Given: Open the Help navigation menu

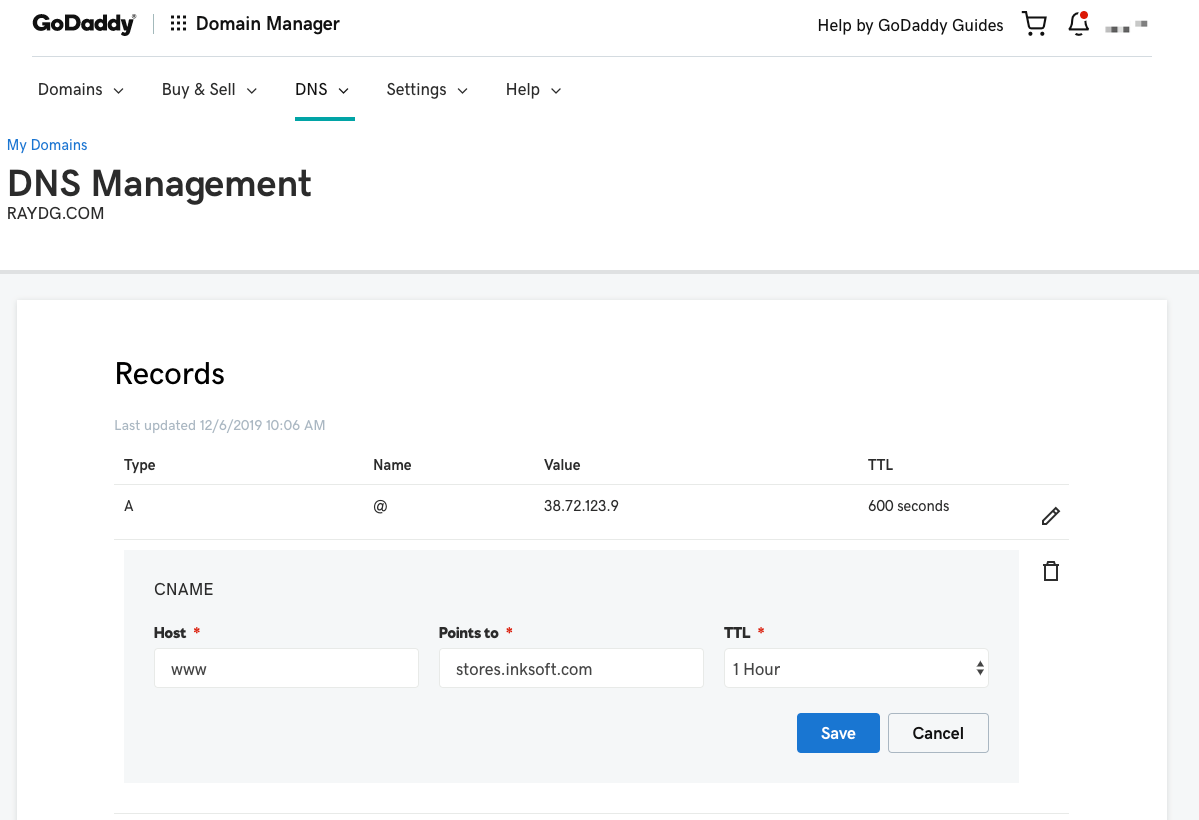Looking at the screenshot, I should tap(533, 90).
